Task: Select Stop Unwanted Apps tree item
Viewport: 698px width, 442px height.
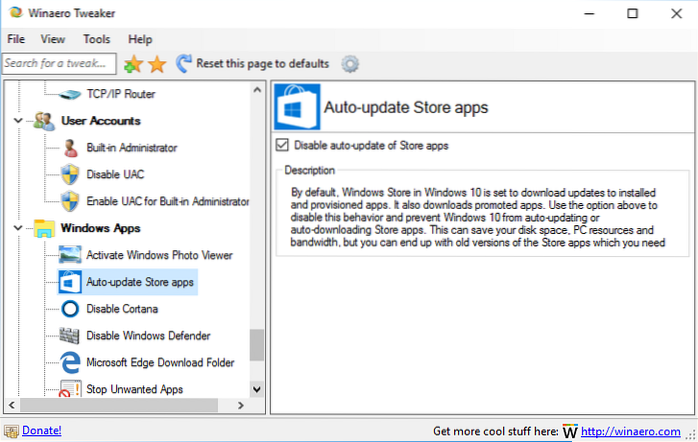Action: click(134, 389)
